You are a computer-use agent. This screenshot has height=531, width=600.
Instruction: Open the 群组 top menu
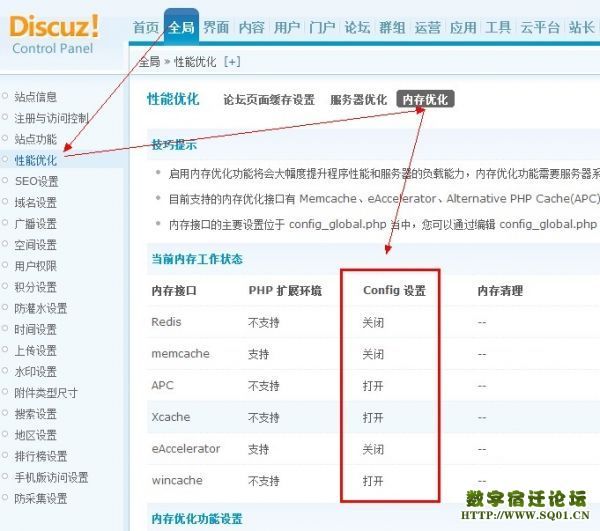(393, 28)
